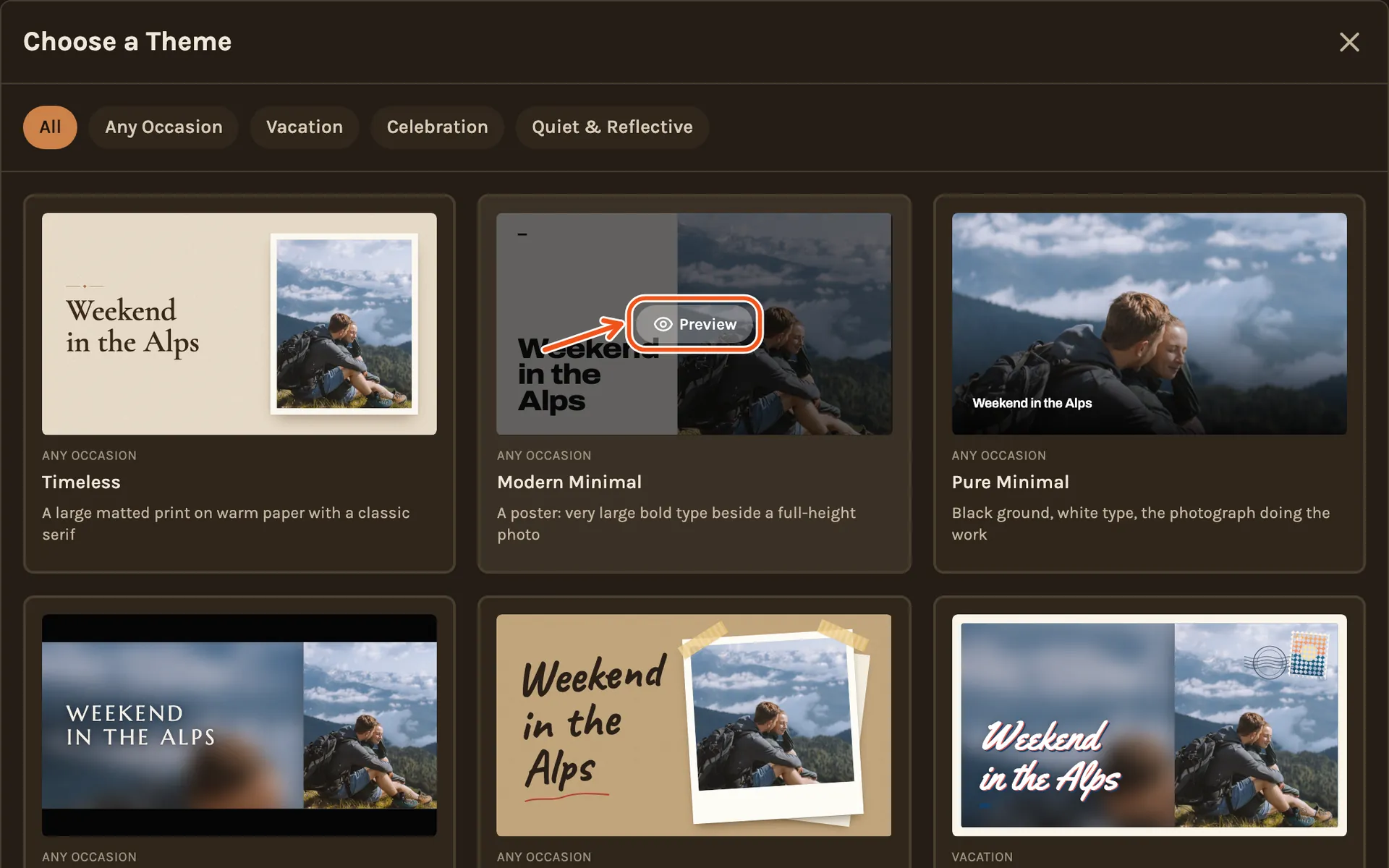Click the Modern Minimal theme title
The height and width of the screenshot is (868, 1389).
coord(569,482)
